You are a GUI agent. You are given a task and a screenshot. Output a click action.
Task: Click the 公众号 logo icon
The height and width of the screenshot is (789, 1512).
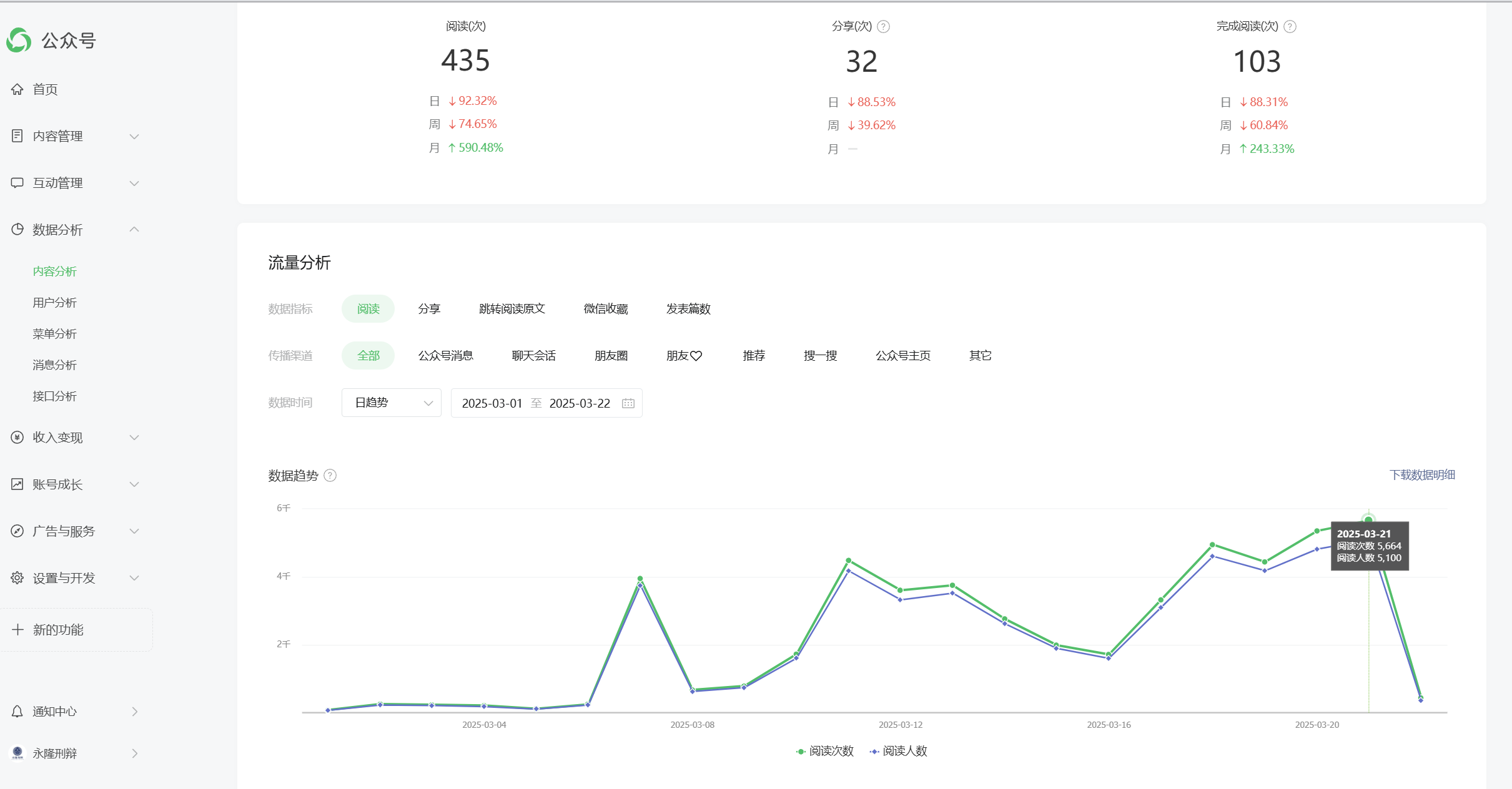pyautogui.click(x=19, y=41)
